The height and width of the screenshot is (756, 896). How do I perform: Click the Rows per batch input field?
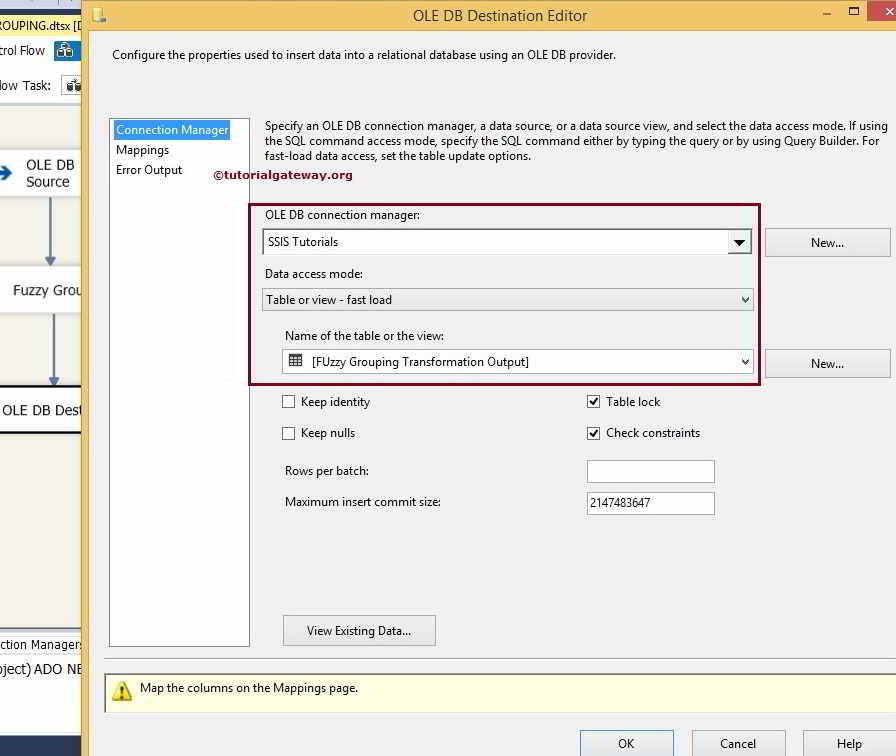coord(650,471)
